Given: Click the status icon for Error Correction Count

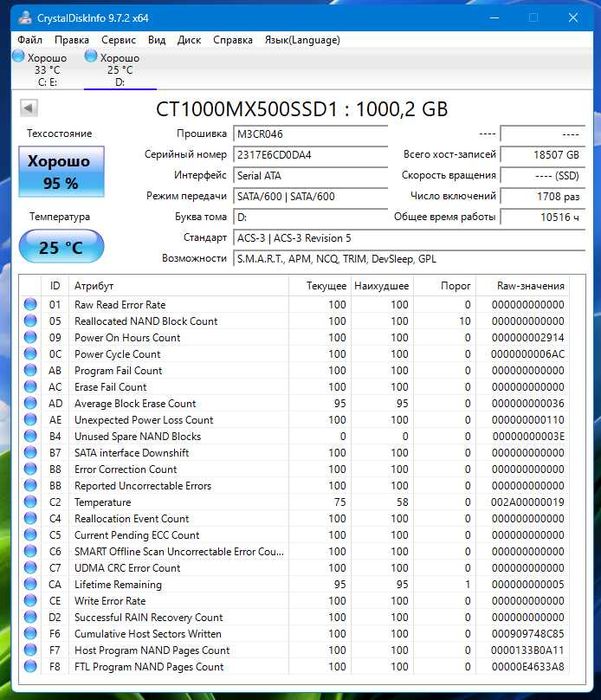Looking at the screenshot, I should click(30, 469).
